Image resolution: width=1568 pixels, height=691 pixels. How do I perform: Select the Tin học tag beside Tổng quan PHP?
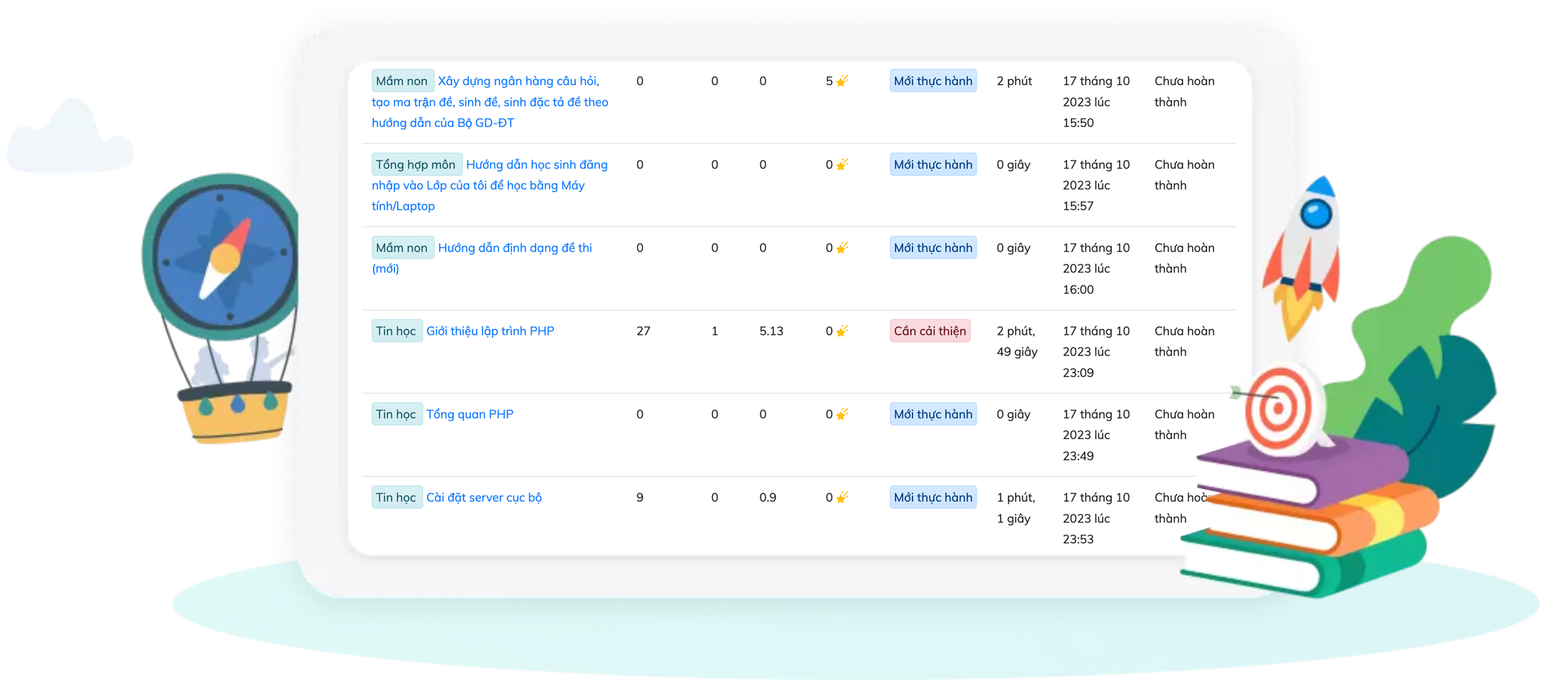[x=396, y=414]
